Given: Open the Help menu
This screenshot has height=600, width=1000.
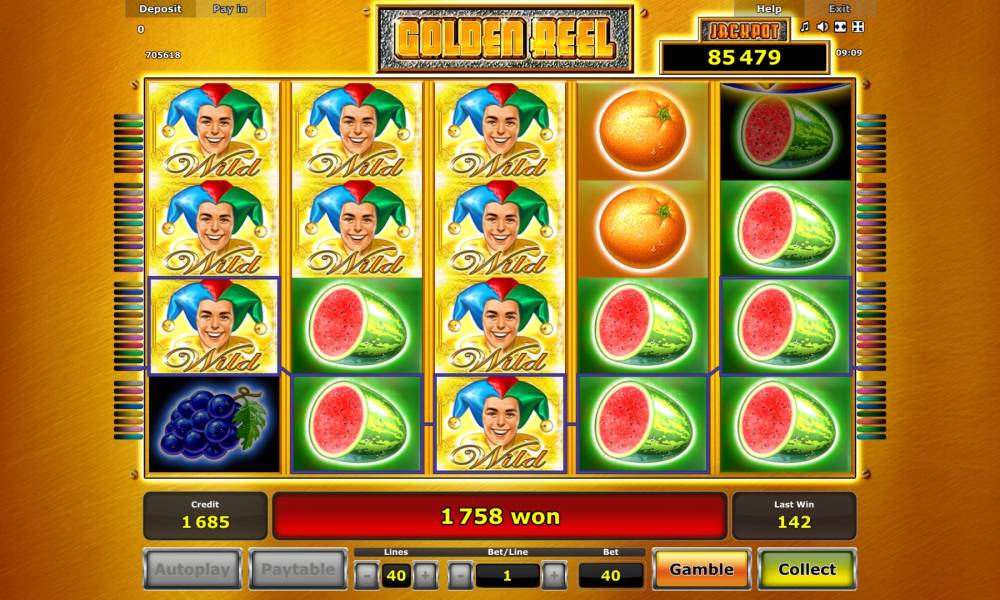Looking at the screenshot, I should point(768,9).
